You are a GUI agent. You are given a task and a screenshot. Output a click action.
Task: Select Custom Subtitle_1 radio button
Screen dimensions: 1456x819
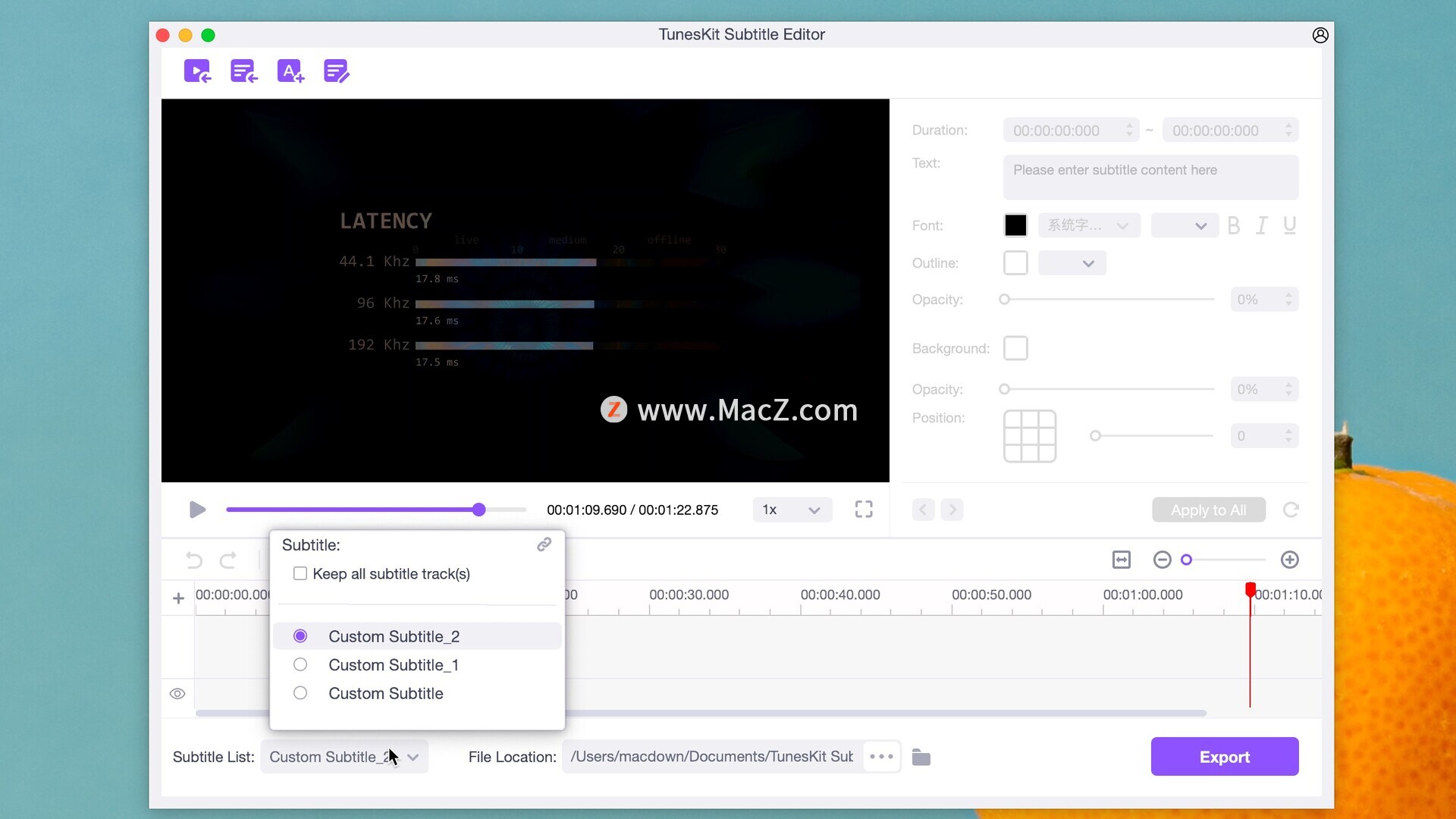(300, 665)
